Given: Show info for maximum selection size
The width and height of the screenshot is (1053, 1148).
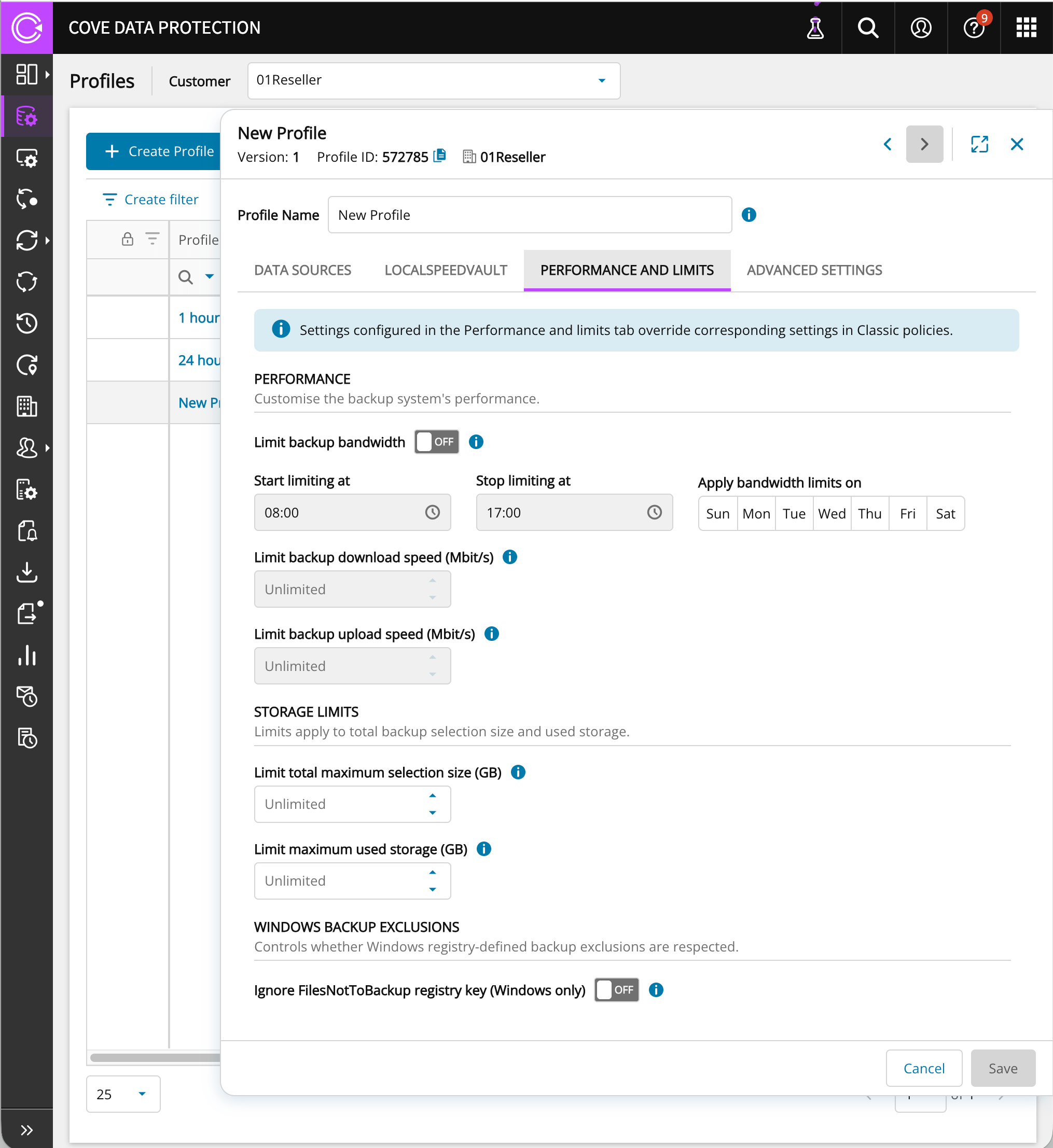Looking at the screenshot, I should pyautogui.click(x=517, y=772).
